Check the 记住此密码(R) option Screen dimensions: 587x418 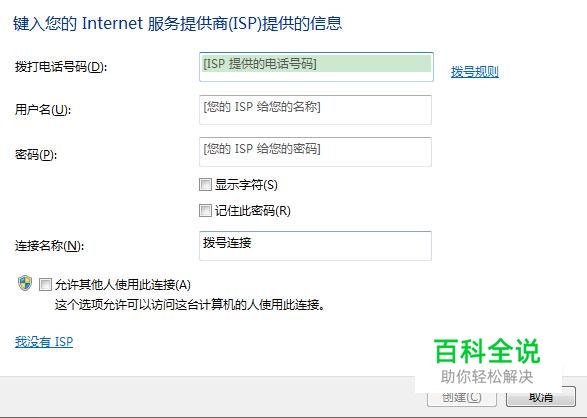coord(205,210)
